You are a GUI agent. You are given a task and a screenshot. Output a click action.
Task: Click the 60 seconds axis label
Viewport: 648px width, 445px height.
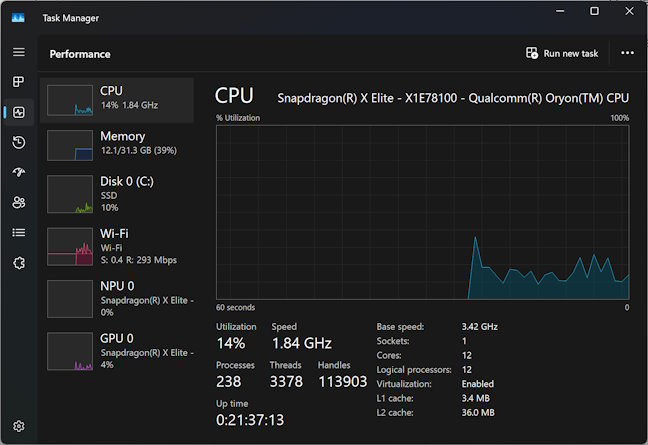(x=235, y=307)
